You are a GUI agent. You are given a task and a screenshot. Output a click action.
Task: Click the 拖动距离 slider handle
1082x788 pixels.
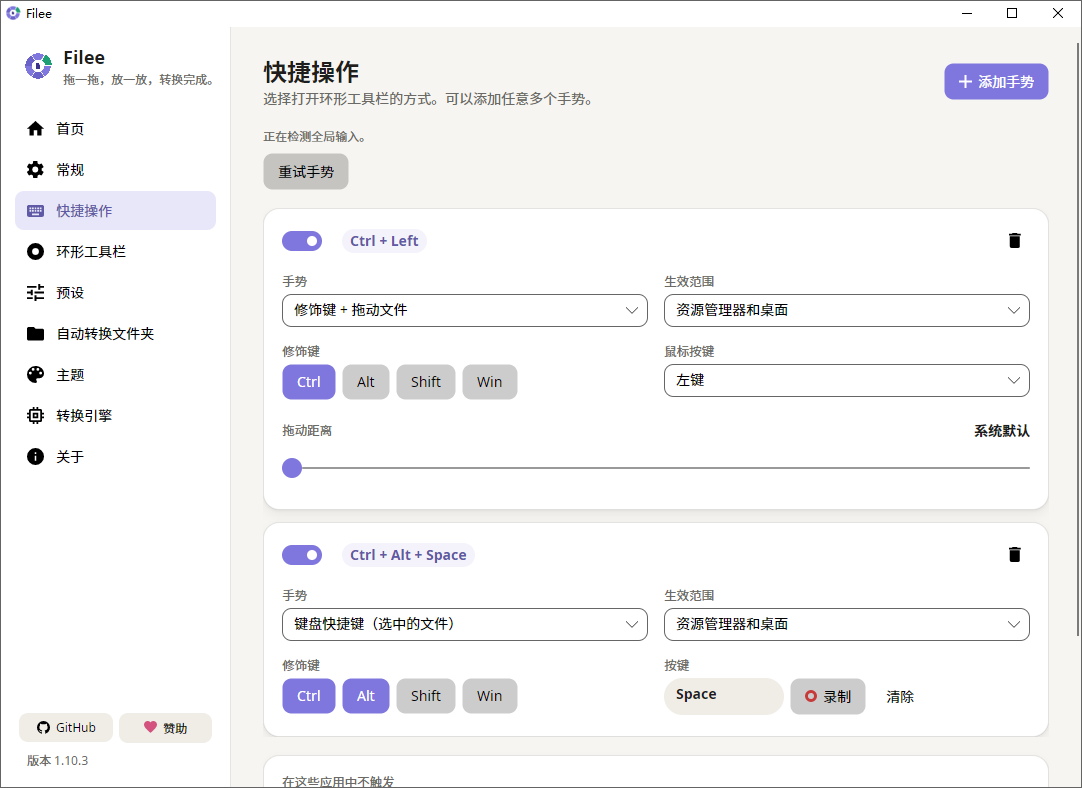coord(292,468)
